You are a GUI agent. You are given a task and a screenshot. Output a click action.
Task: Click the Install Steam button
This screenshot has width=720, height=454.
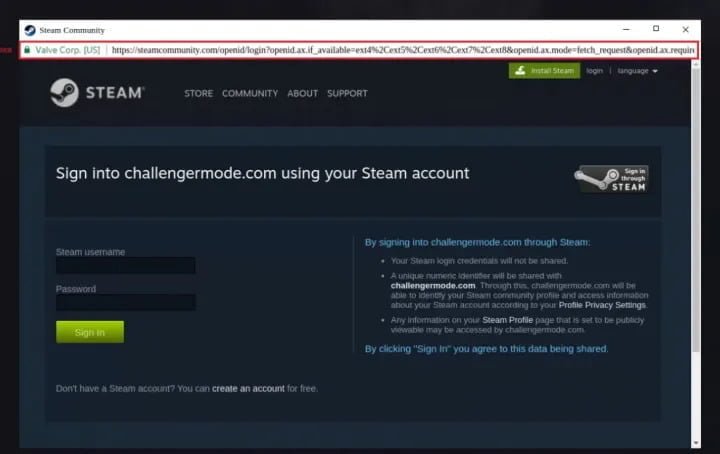coord(544,71)
